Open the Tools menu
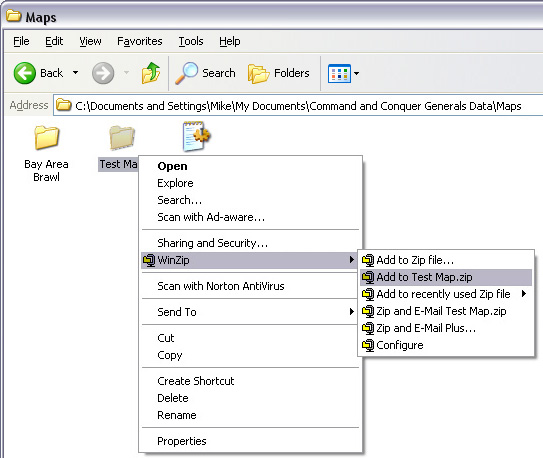The width and height of the screenshot is (543, 458). coord(191,41)
